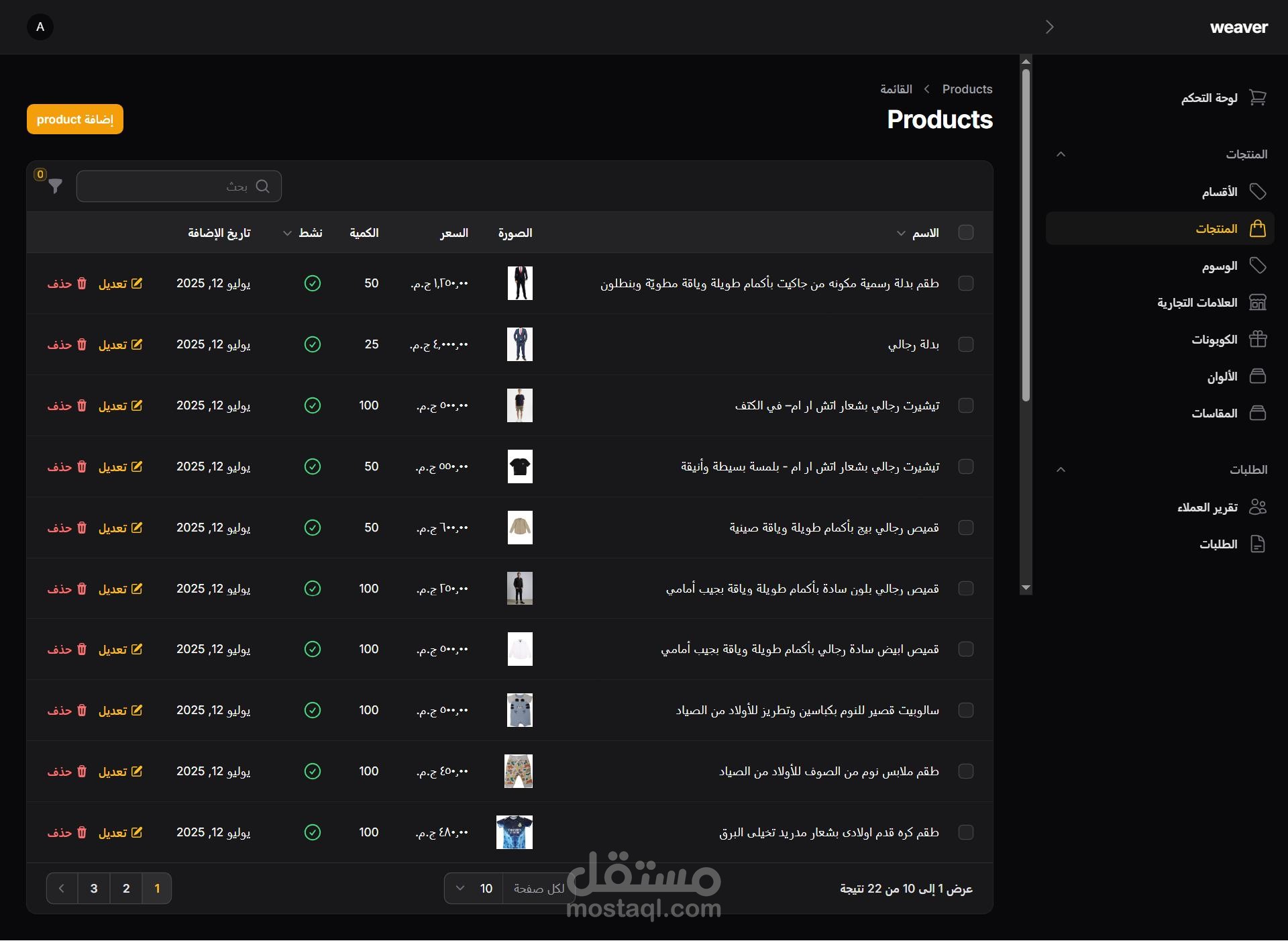The width and height of the screenshot is (1288, 941).
Task: Click the edit pencil icon in first row
Action: tap(137, 283)
